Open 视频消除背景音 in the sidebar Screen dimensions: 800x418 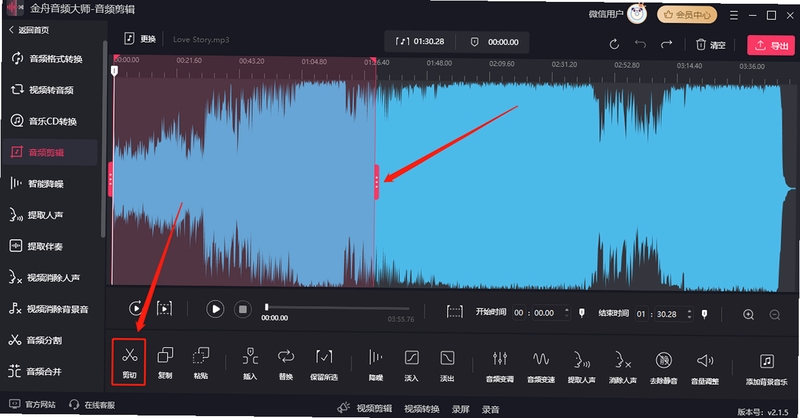click(50, 309)
